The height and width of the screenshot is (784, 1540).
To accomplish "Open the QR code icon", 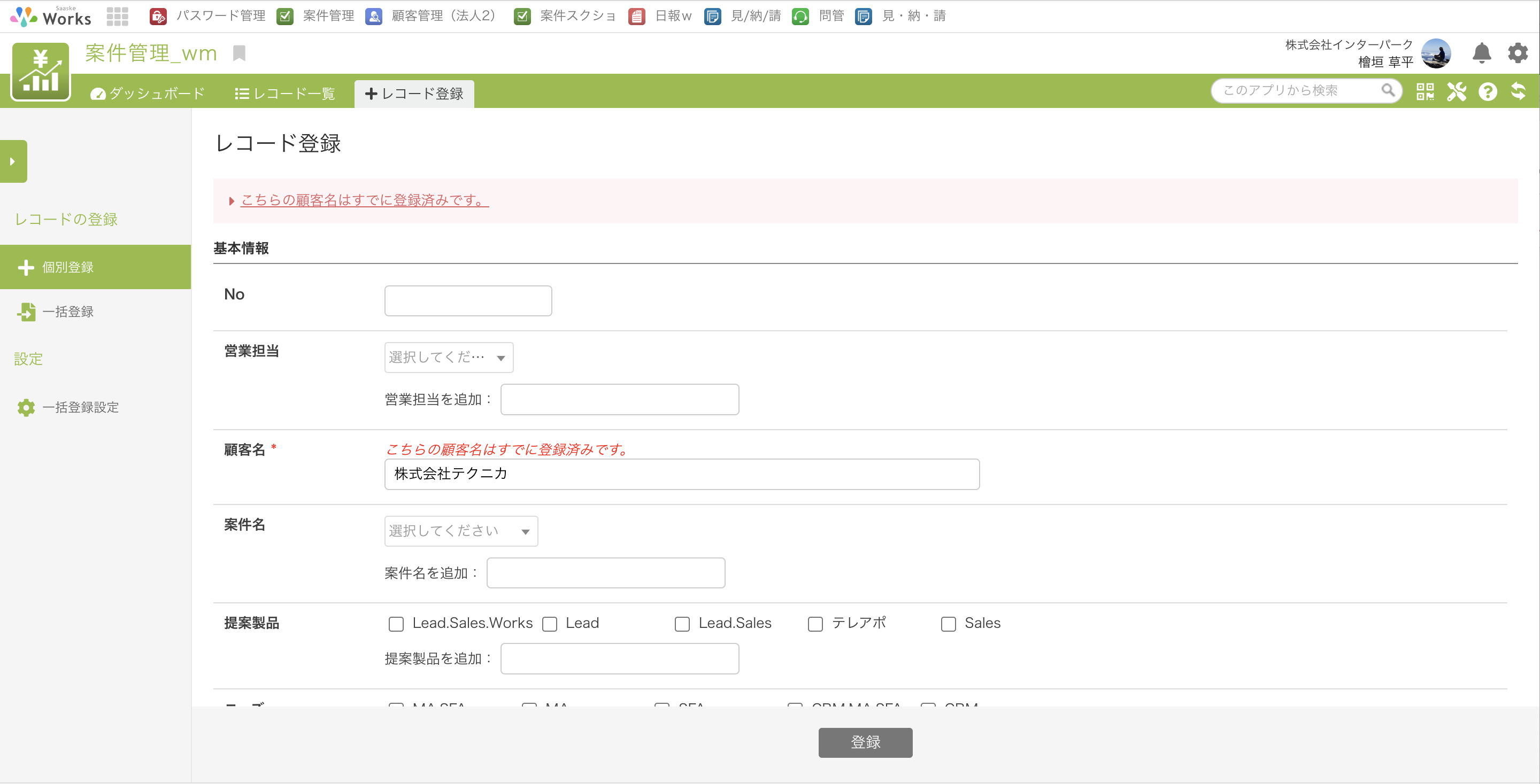I will pyautogui.click(x=1425, y=91).
